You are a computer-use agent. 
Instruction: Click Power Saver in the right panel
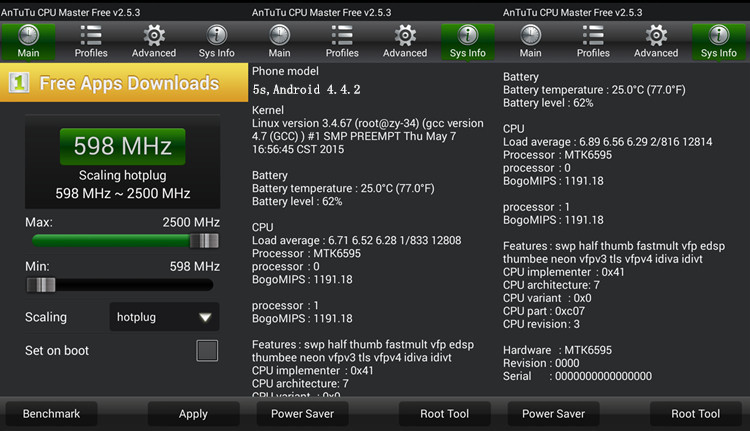[x=553, y=414]
